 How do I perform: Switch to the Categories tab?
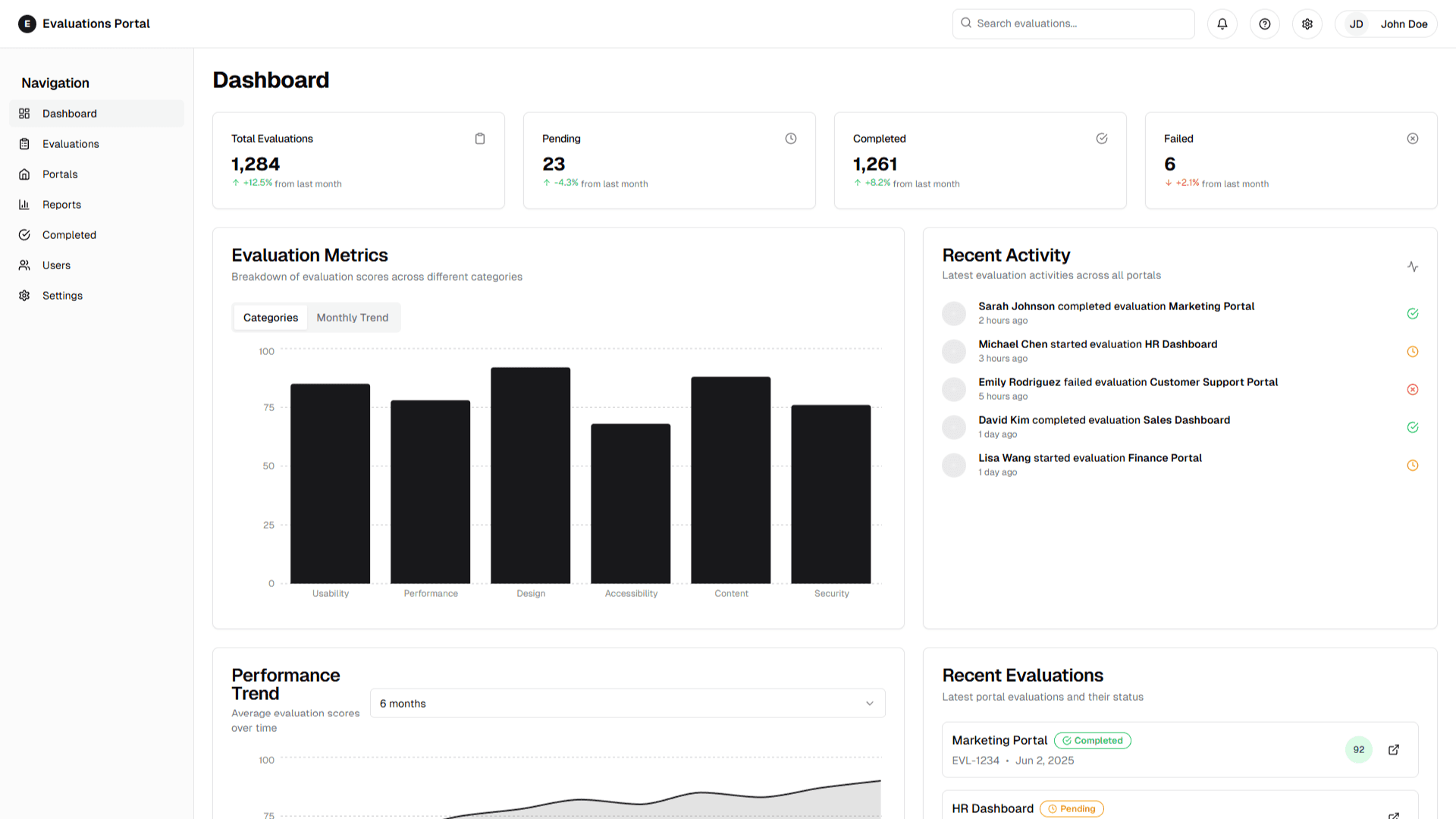click(271, 318)
